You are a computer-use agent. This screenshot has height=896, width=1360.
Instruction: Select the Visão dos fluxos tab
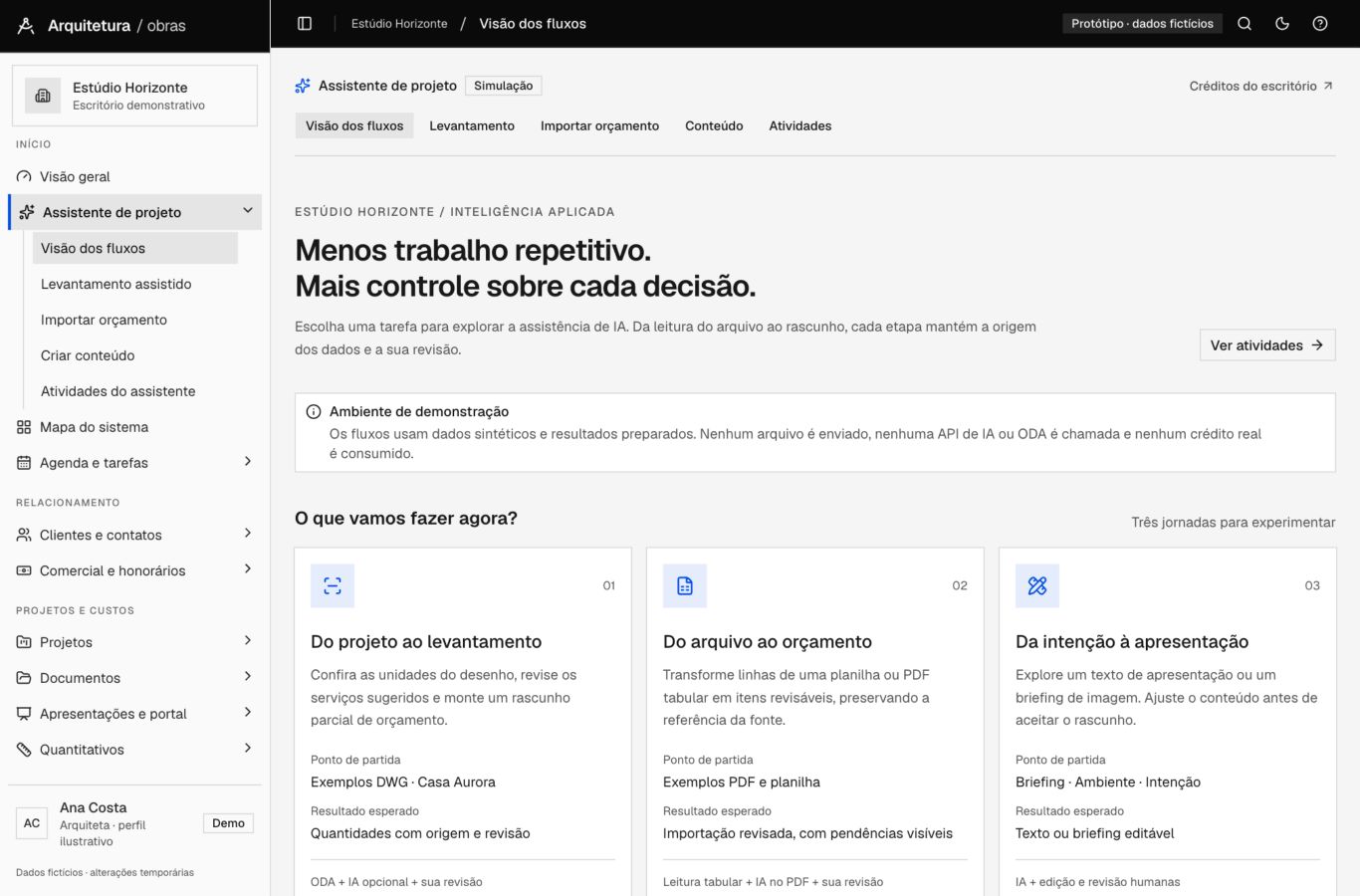354,125
